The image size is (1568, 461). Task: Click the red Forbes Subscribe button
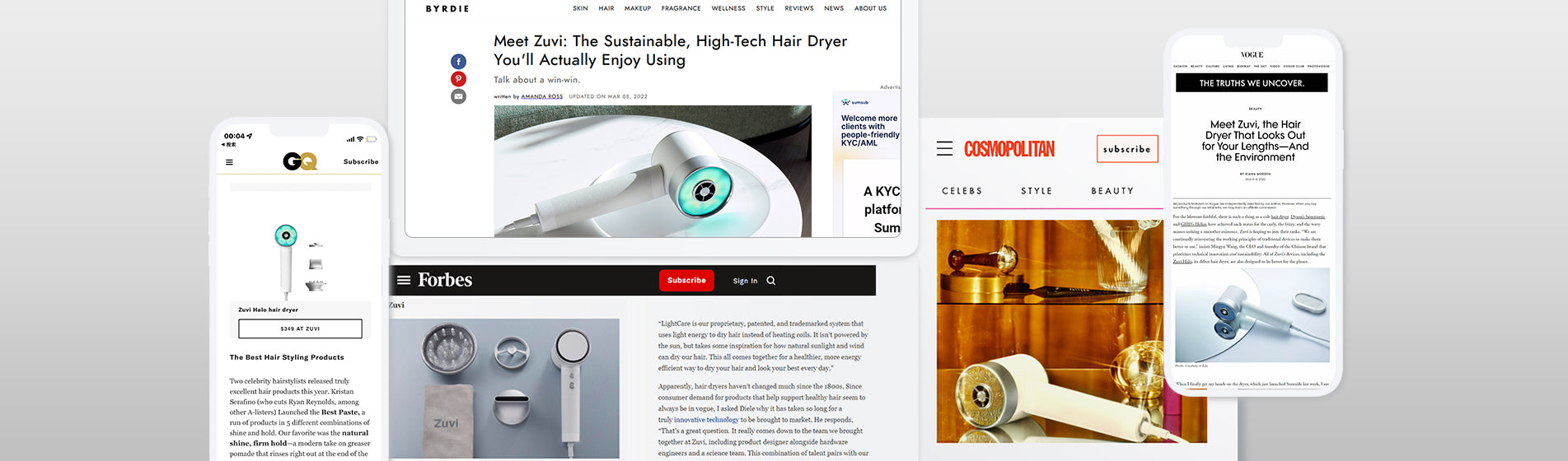point(686,280)
